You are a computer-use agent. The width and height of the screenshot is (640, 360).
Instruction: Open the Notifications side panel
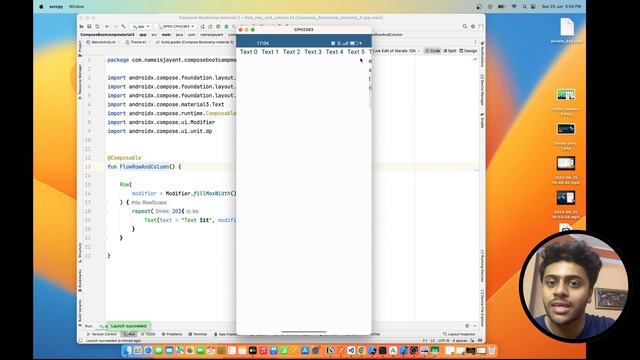482,54
